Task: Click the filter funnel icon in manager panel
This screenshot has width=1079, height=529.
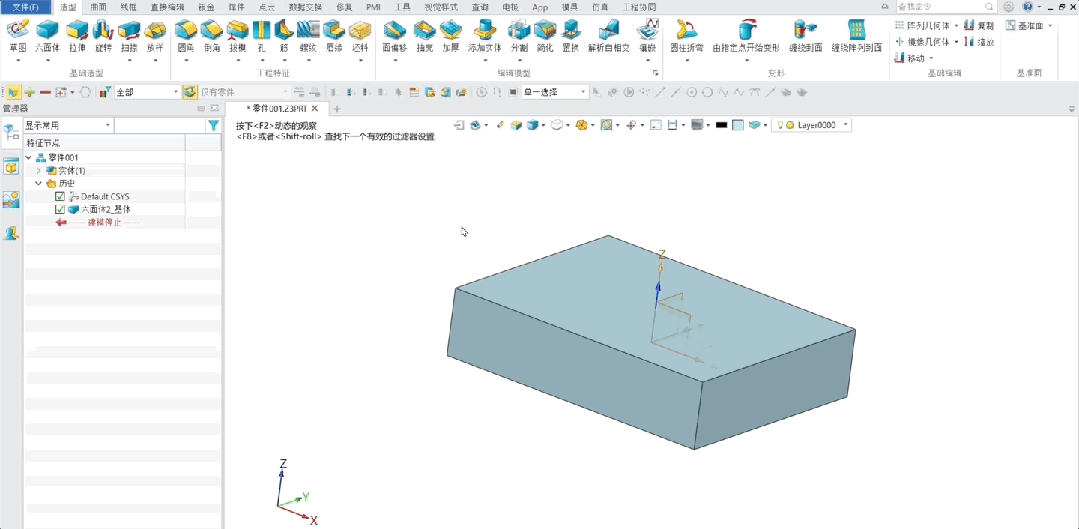Action: (213, 126)
